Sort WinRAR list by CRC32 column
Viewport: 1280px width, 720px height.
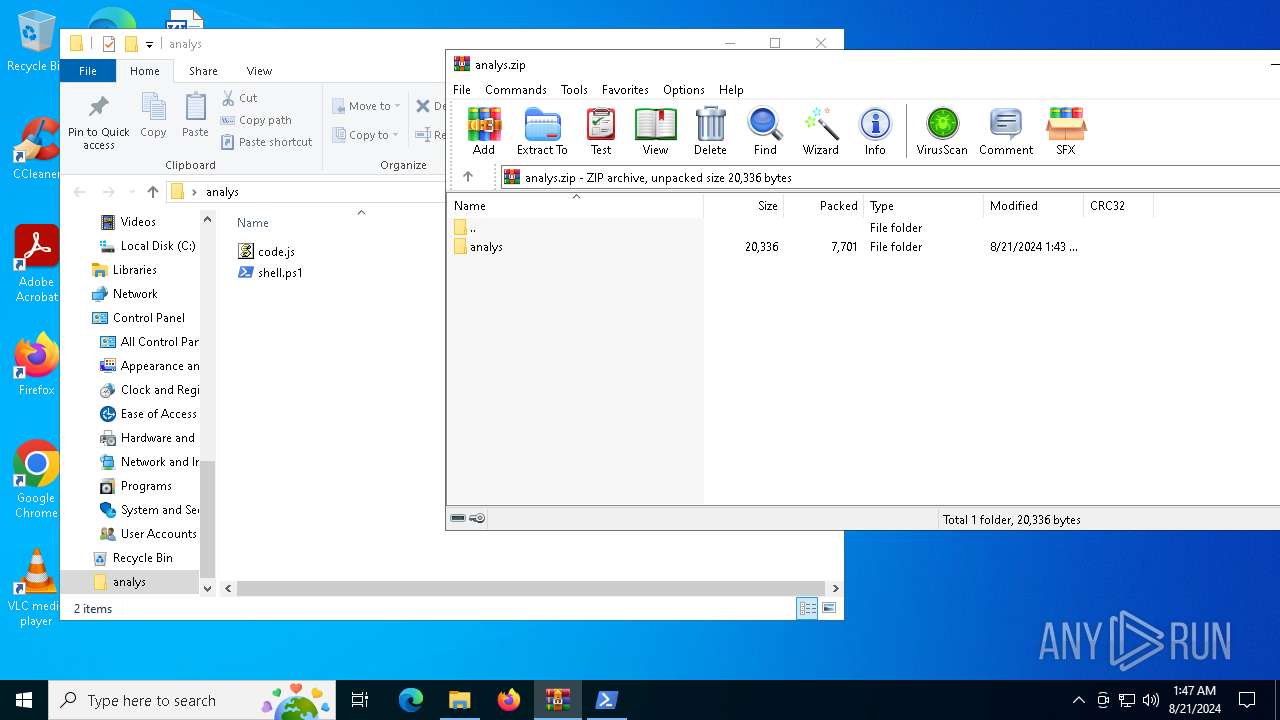tap(1118, 206)
